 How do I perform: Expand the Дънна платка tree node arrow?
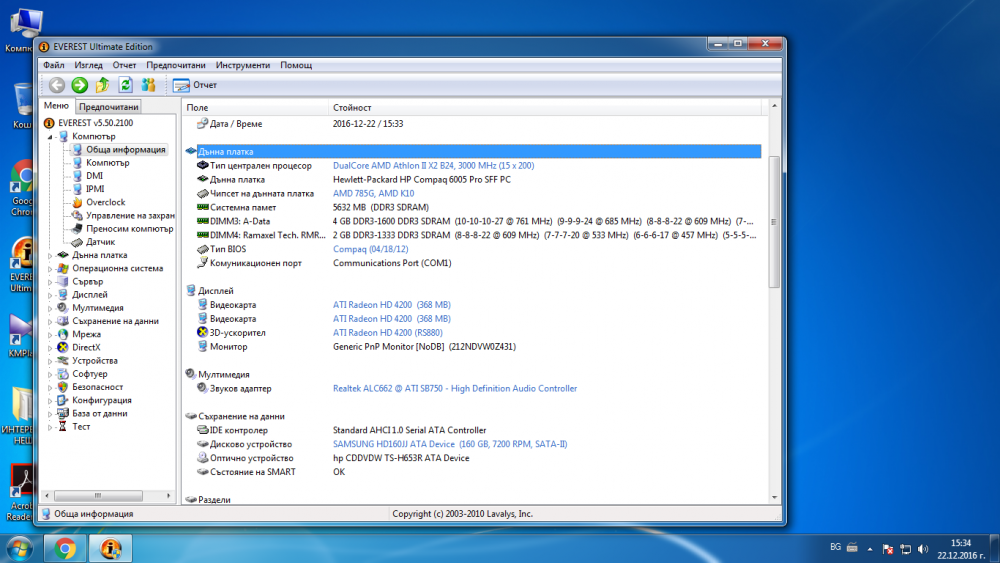pos(50,255)
